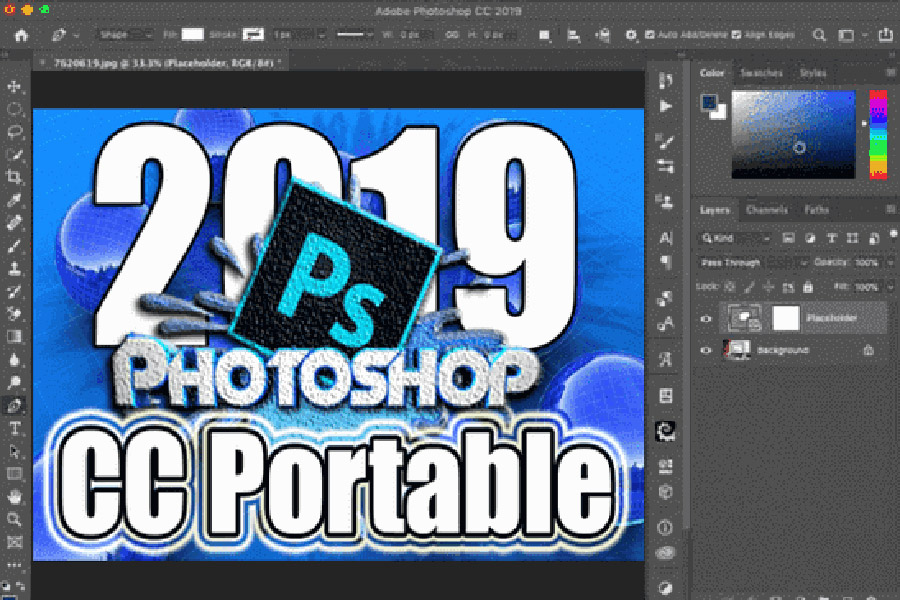Open path alignment options

click(x=573, y=36)
